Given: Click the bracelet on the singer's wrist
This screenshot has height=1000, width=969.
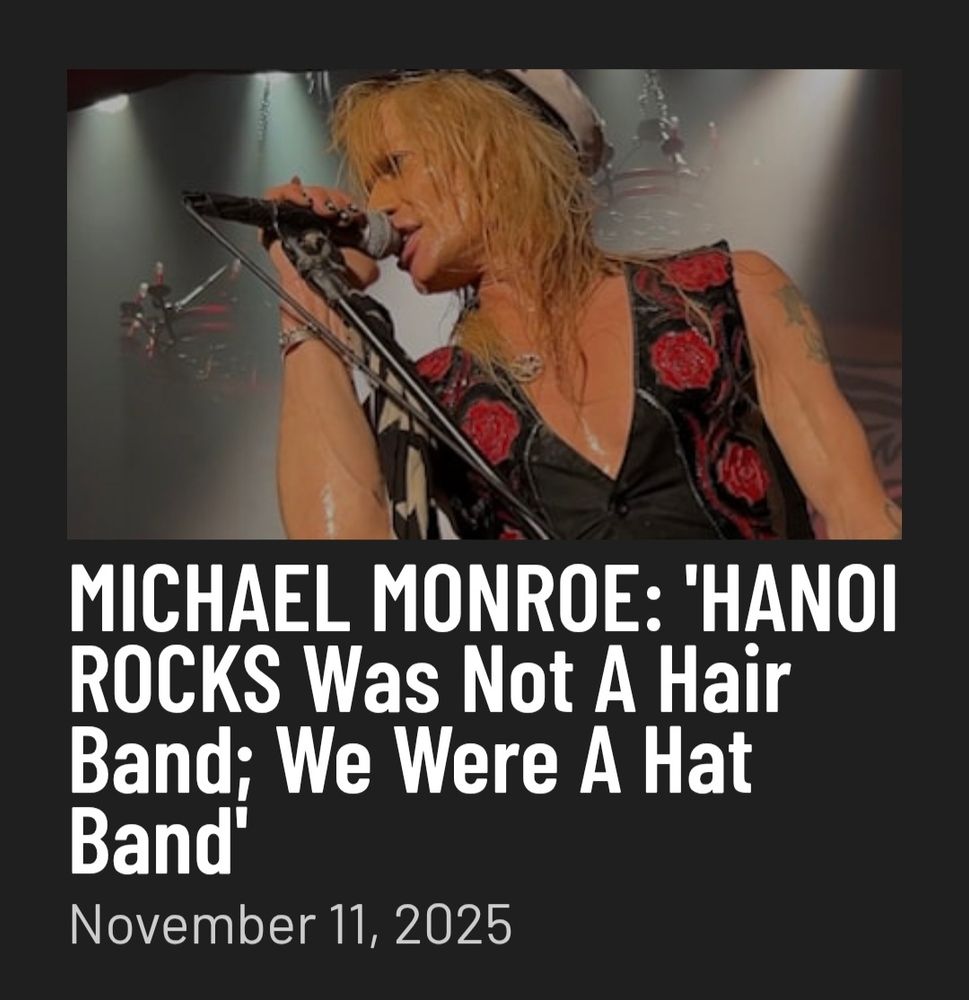Looking at the screenshot, I should [297, 336].
